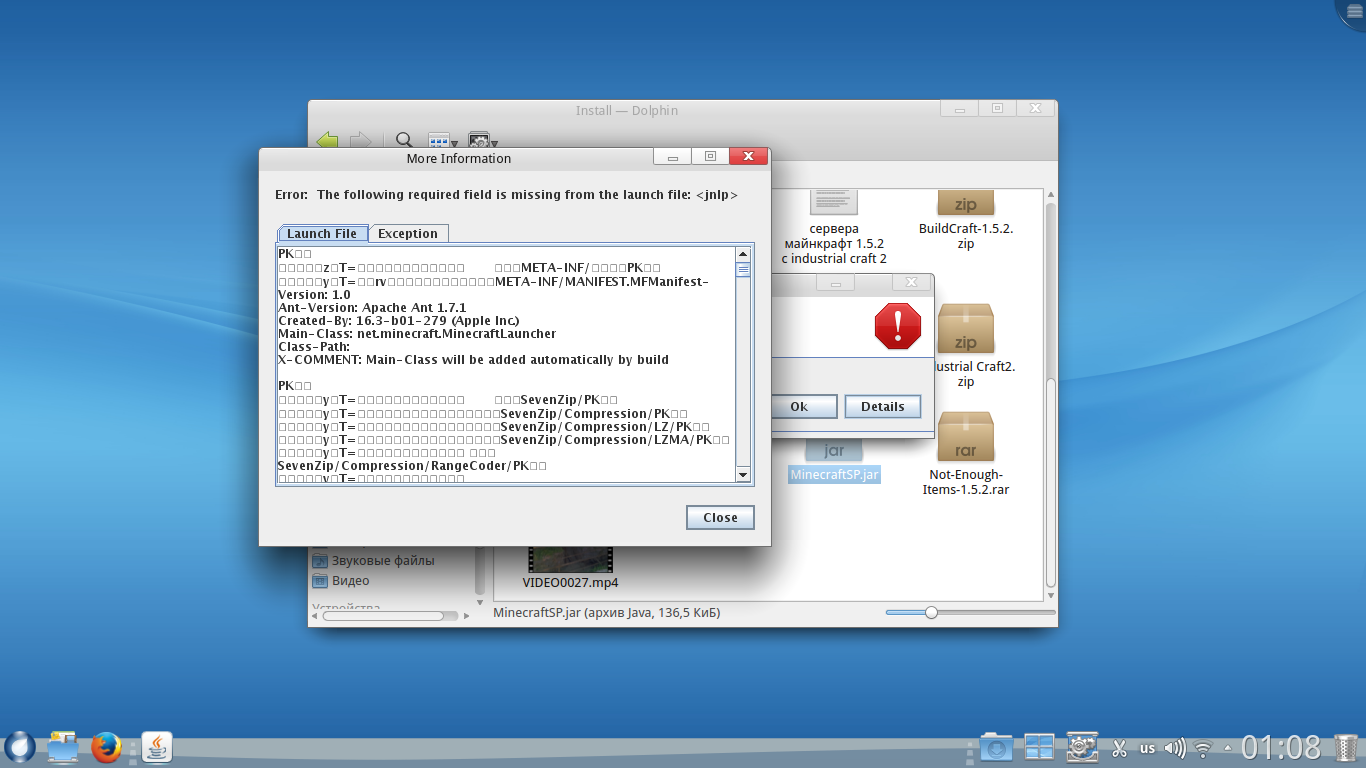This screenshot has height=768, width=1366.
Task: Open the file manager from the panel
Action: [63, 747]
